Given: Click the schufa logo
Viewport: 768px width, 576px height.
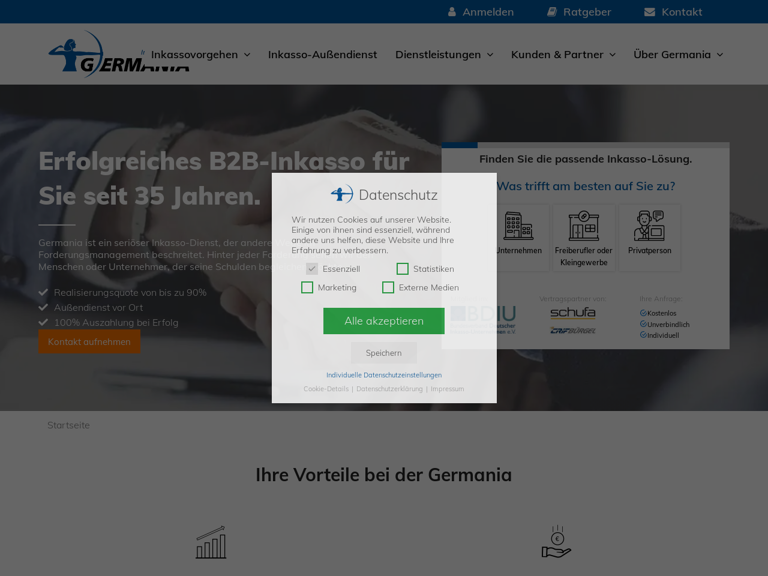Looking at the screenshot, I should coord(573,312).
